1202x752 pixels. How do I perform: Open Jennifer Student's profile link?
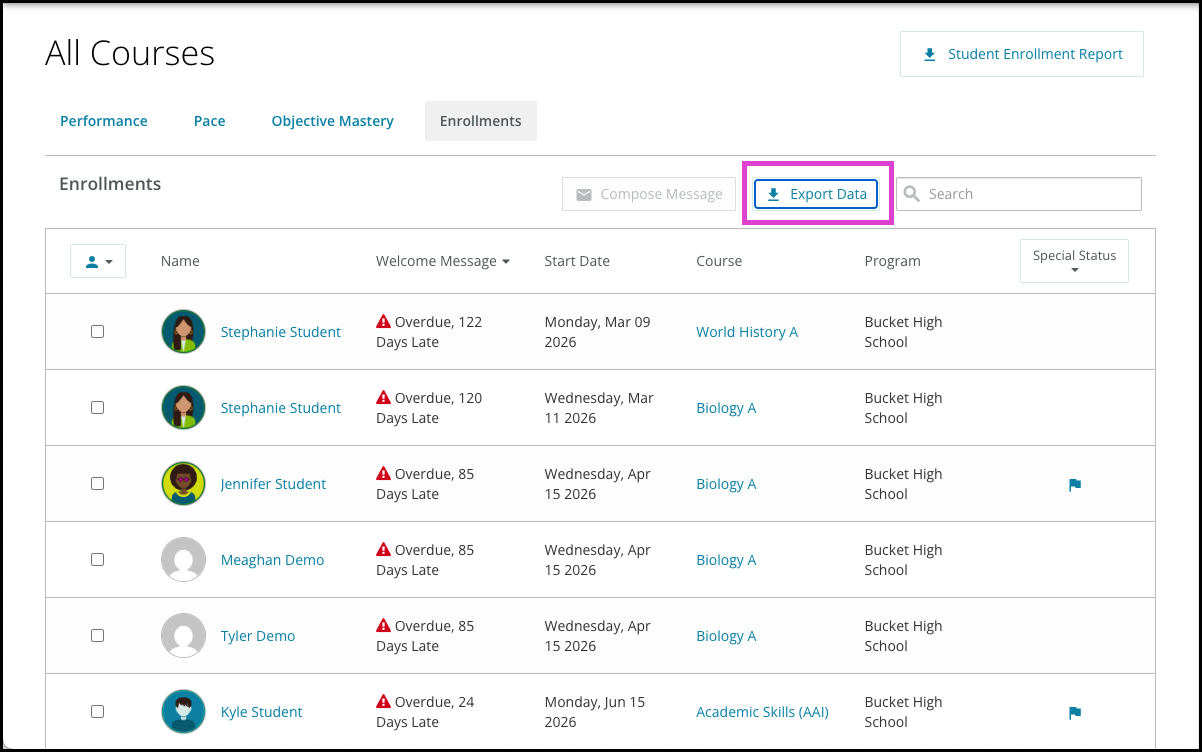point(273,484)
